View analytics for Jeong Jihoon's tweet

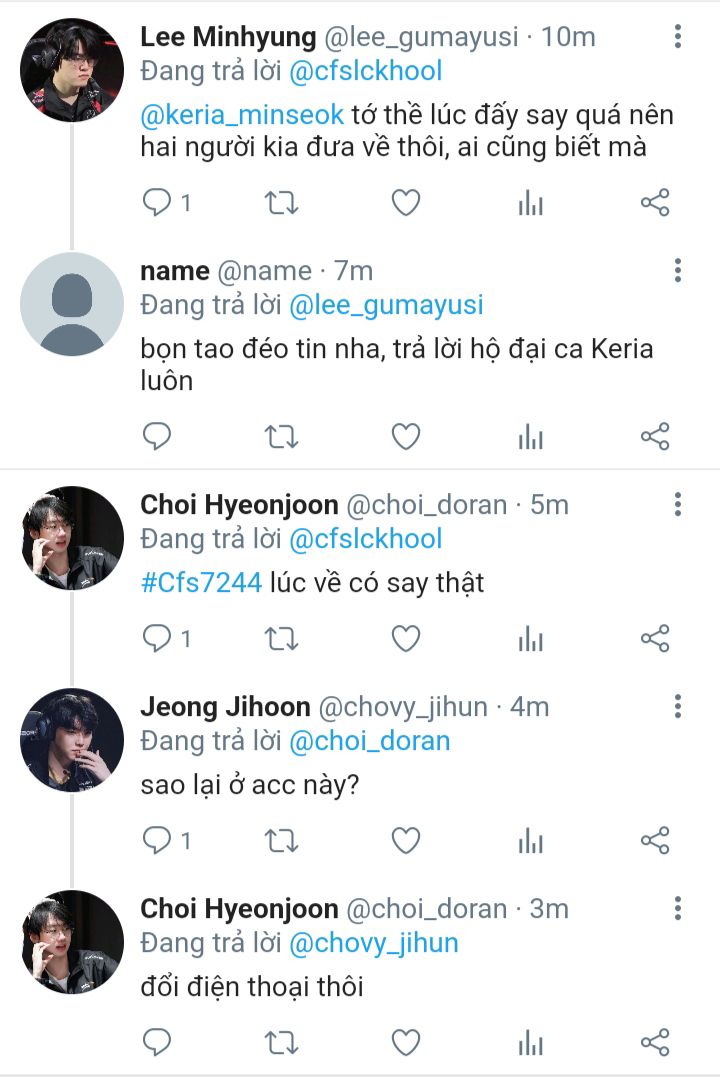[530, 841]
